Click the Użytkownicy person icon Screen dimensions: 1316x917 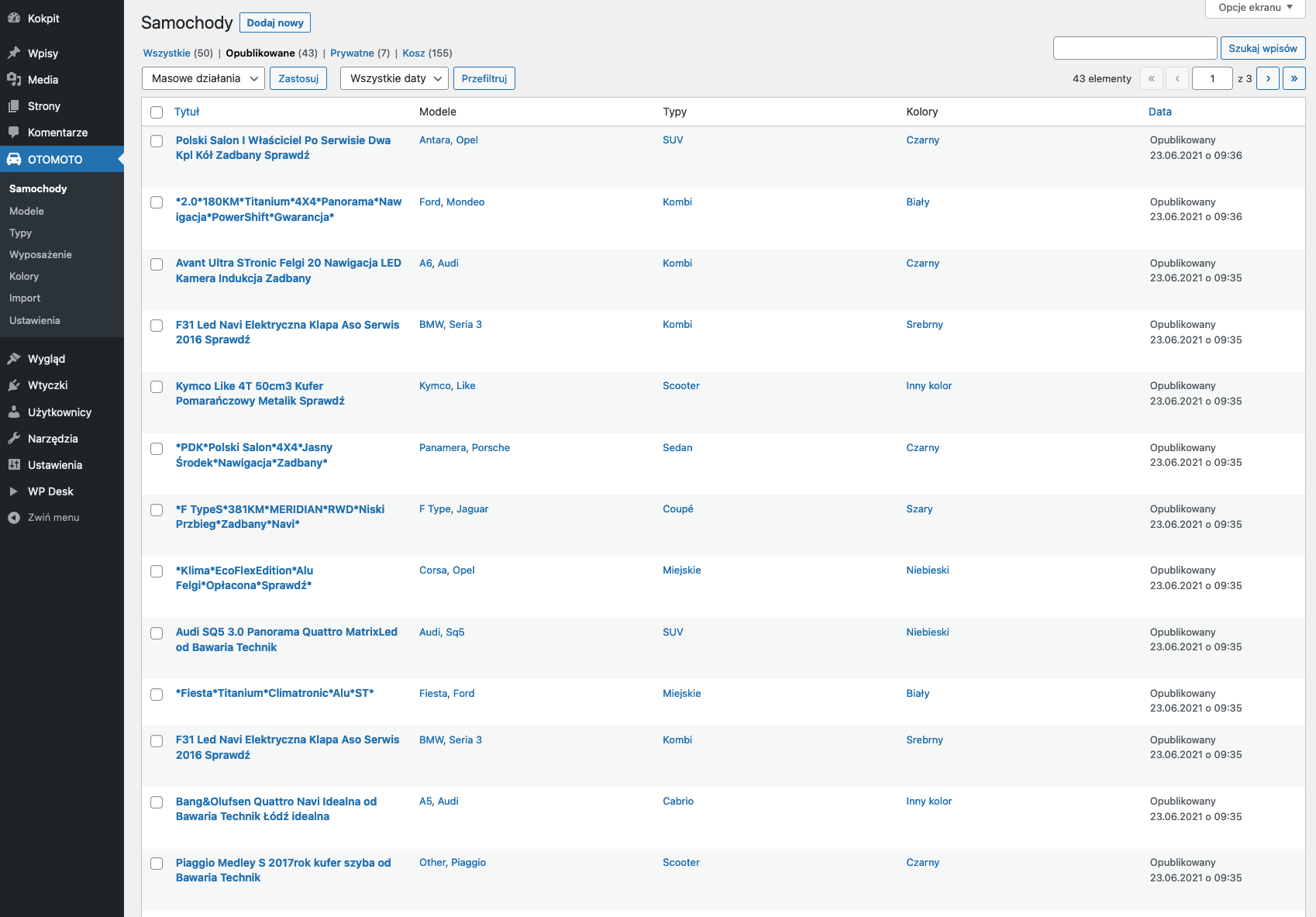point(14,412)
